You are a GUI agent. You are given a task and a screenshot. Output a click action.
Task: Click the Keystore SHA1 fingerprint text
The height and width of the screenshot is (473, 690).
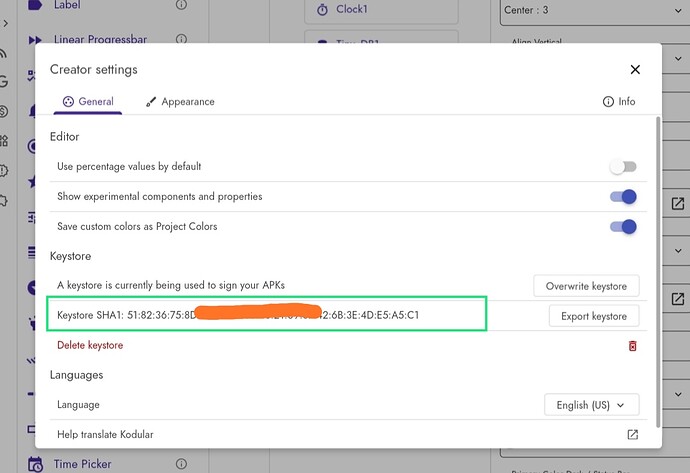point(238,315)
